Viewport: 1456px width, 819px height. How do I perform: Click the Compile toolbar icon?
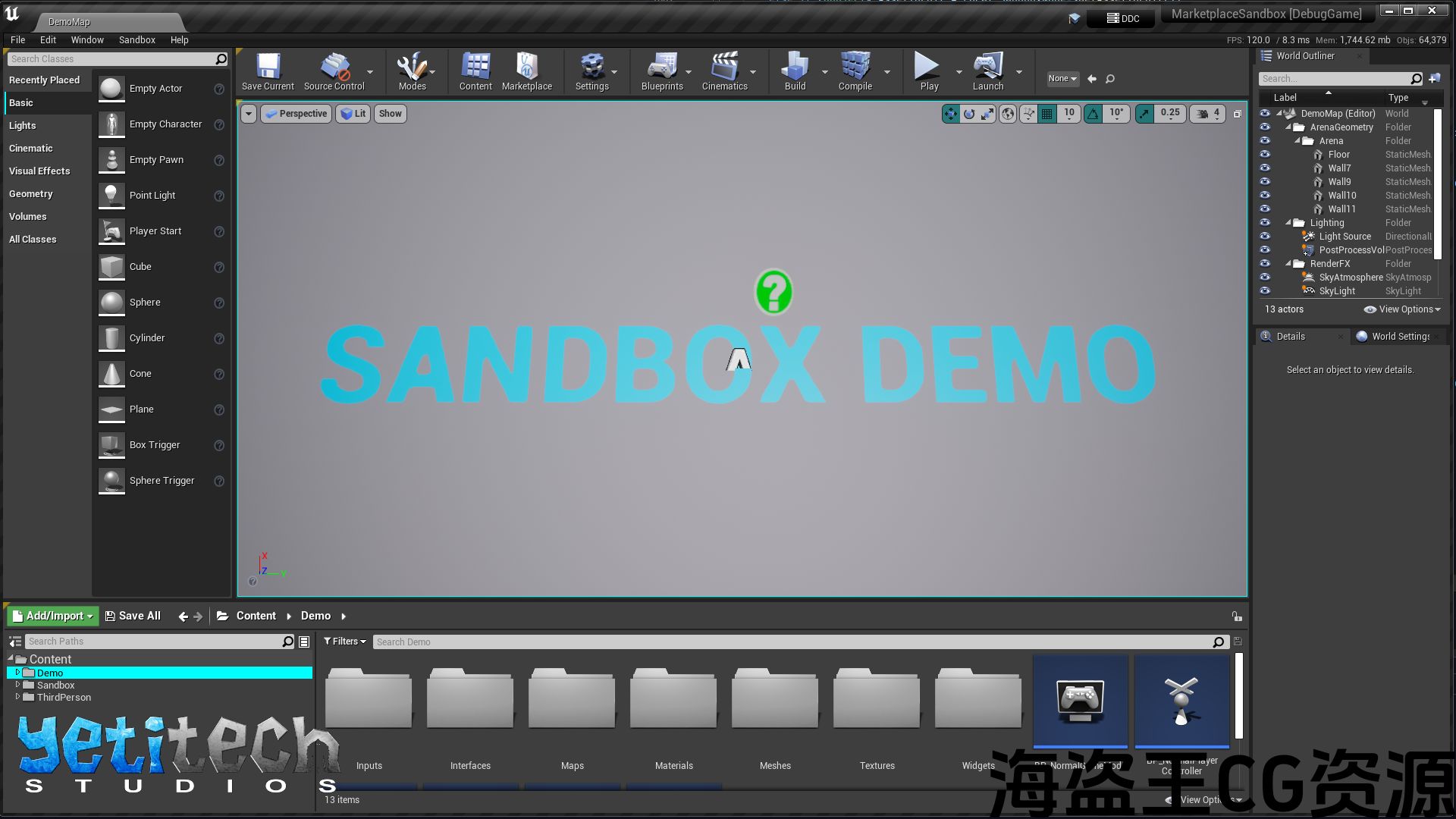pos(855,67)
